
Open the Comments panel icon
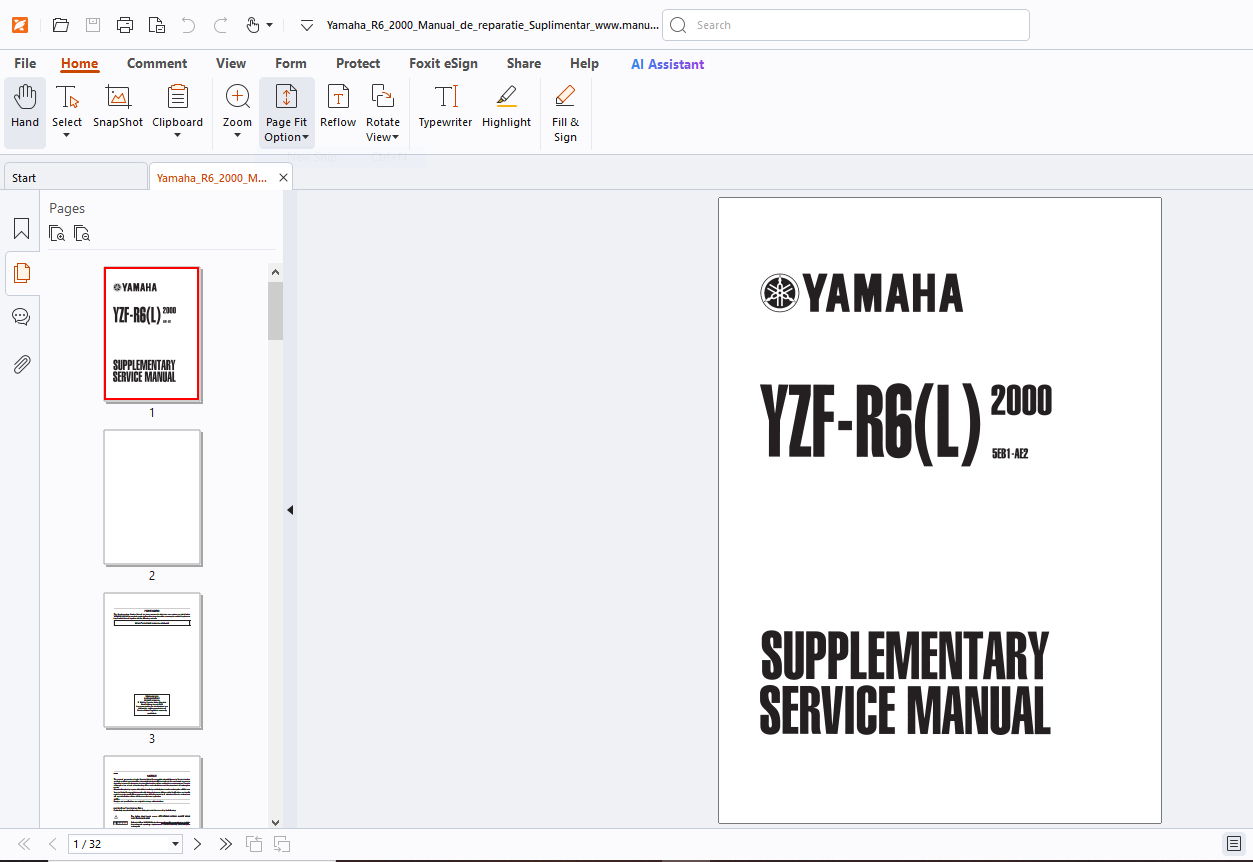click(x=21, y=318)
